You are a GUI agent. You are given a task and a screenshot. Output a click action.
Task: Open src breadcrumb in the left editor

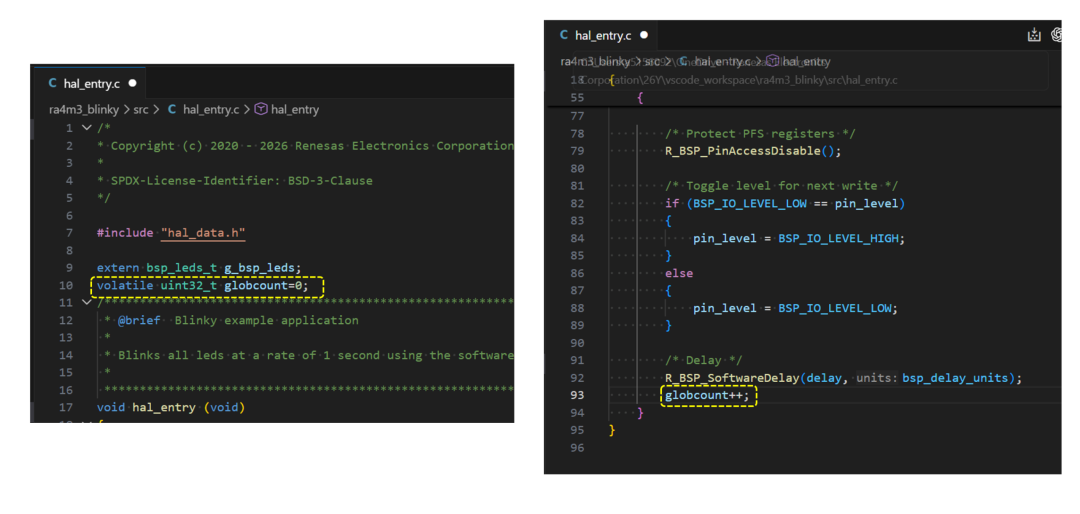141,110
